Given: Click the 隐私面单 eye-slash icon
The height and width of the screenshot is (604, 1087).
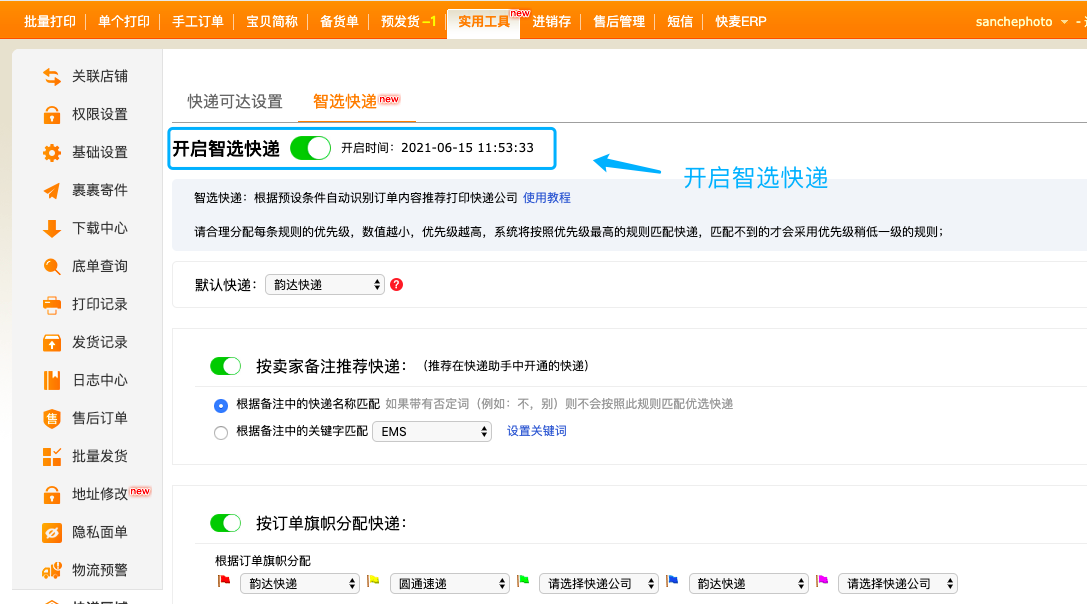Looking at the screenshot, I should tap(52, 533).
